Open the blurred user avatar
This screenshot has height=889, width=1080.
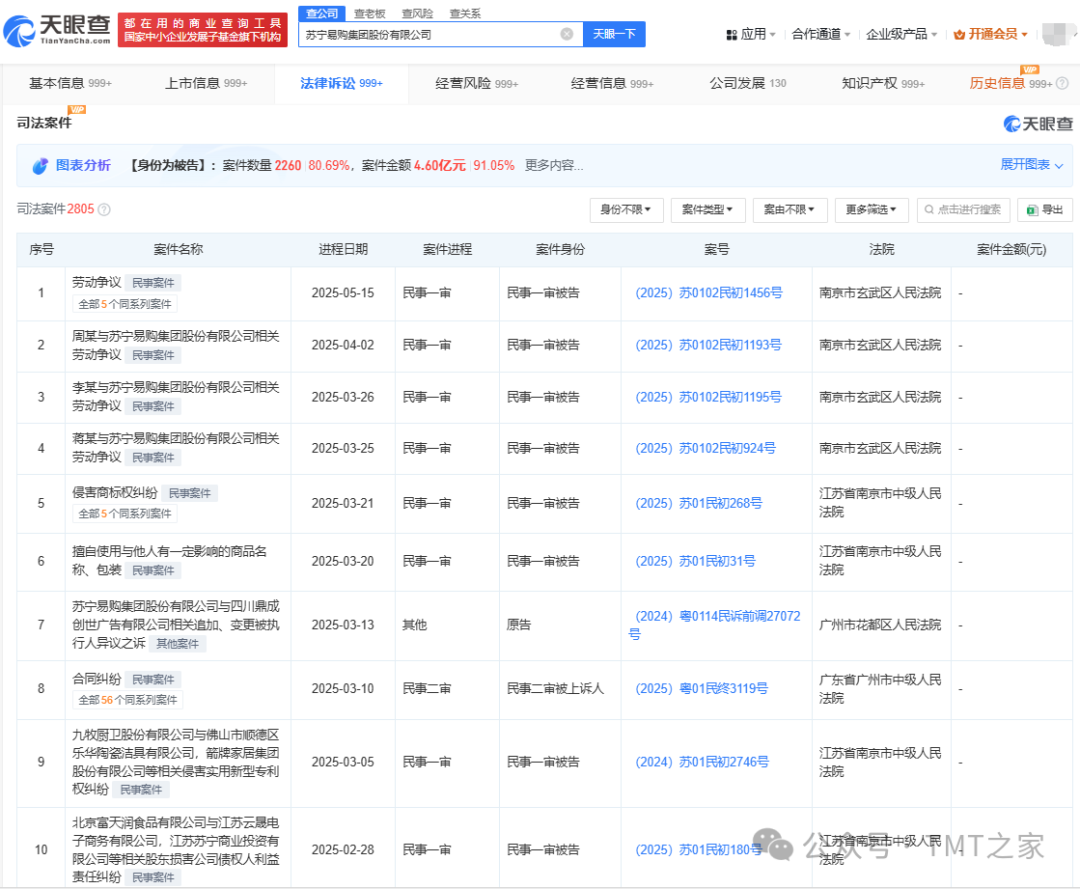coord(1059,34)
